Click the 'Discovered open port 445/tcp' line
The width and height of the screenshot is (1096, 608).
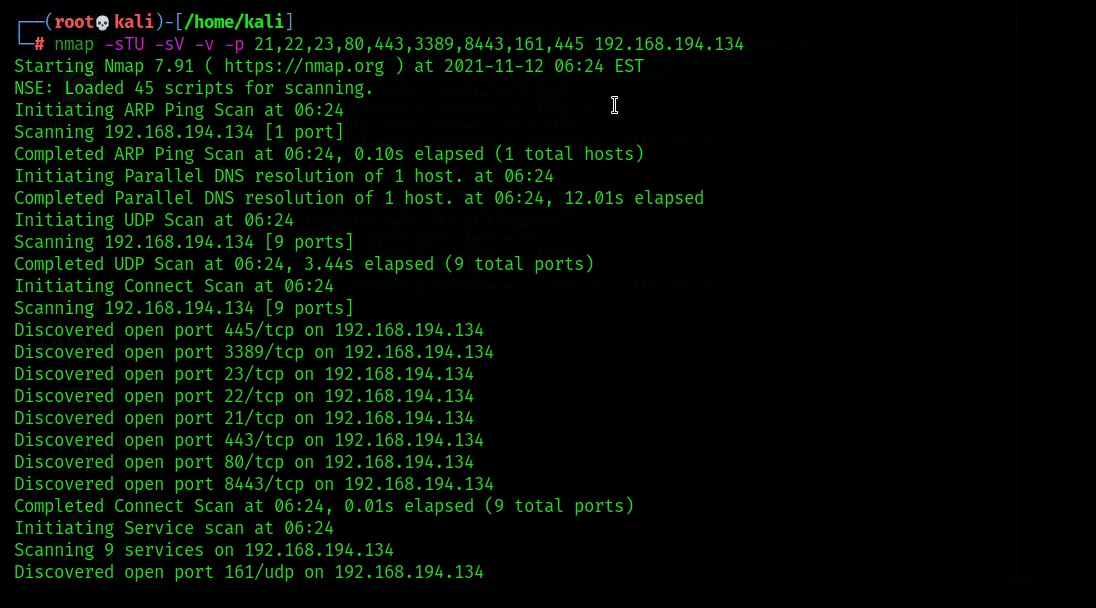249,330
